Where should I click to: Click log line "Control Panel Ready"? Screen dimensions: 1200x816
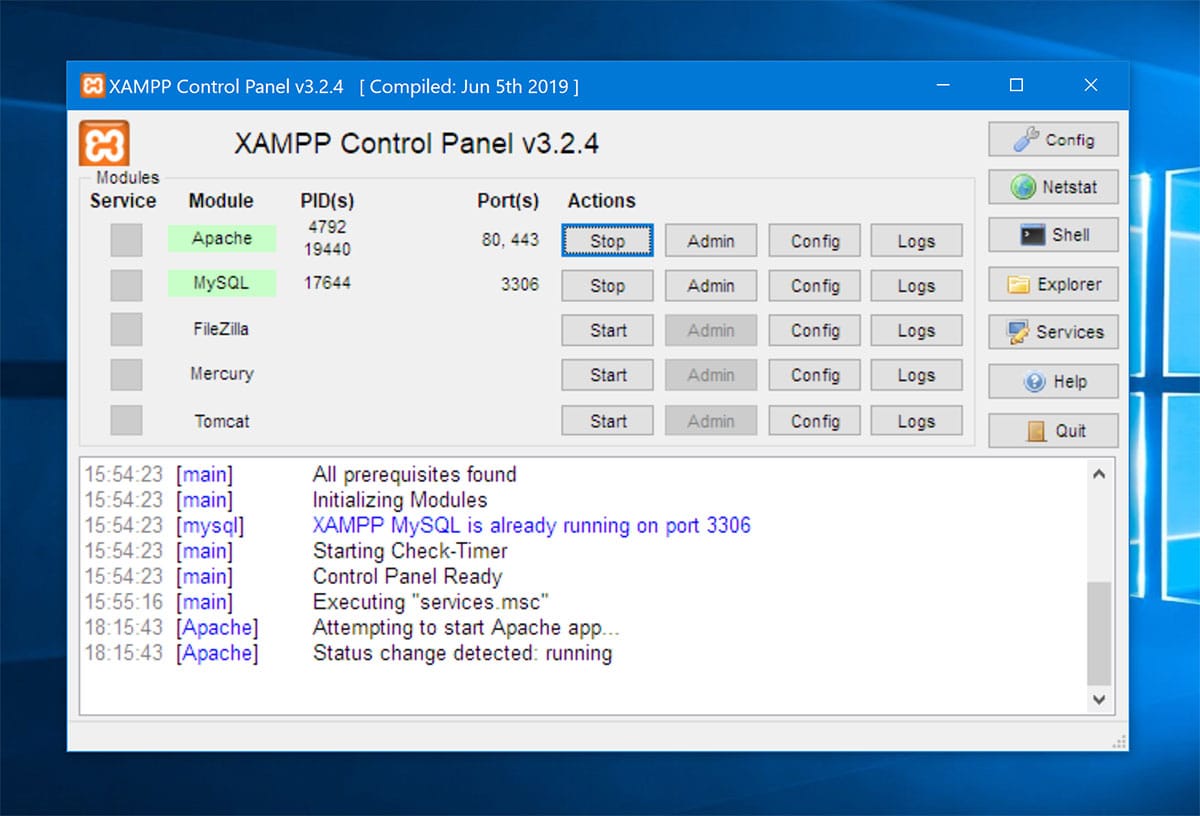pos(407,576)
